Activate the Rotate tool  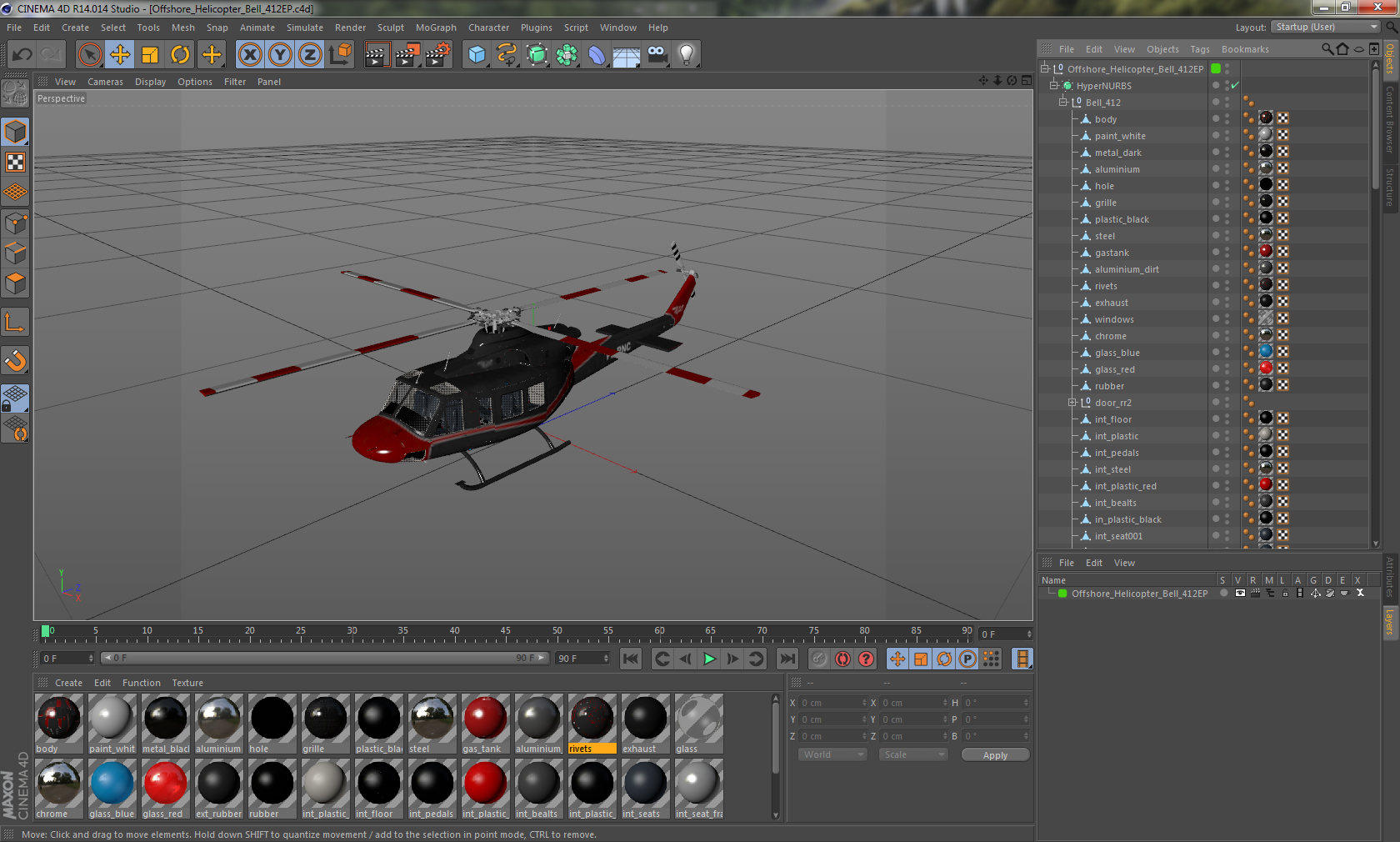pos(180,55)
